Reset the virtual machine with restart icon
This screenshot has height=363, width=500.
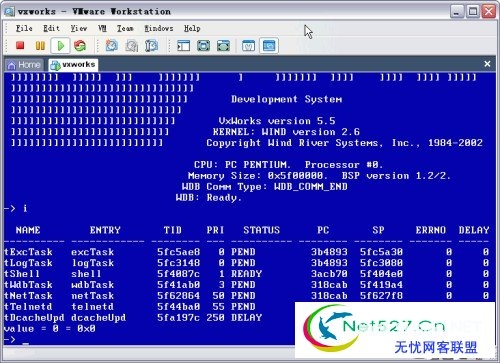[x=80, y=46]
